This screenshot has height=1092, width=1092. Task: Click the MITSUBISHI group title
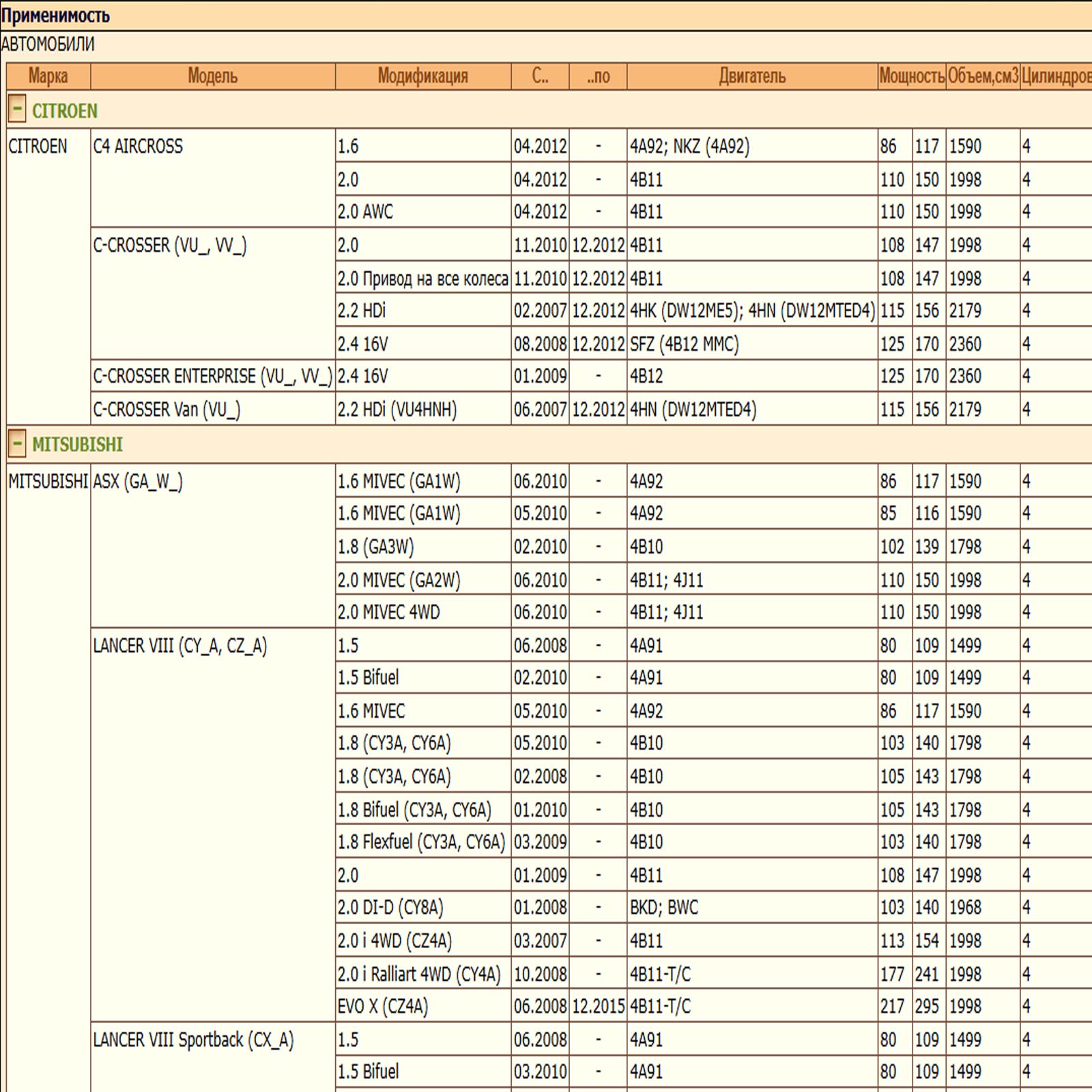pos(77,444)
